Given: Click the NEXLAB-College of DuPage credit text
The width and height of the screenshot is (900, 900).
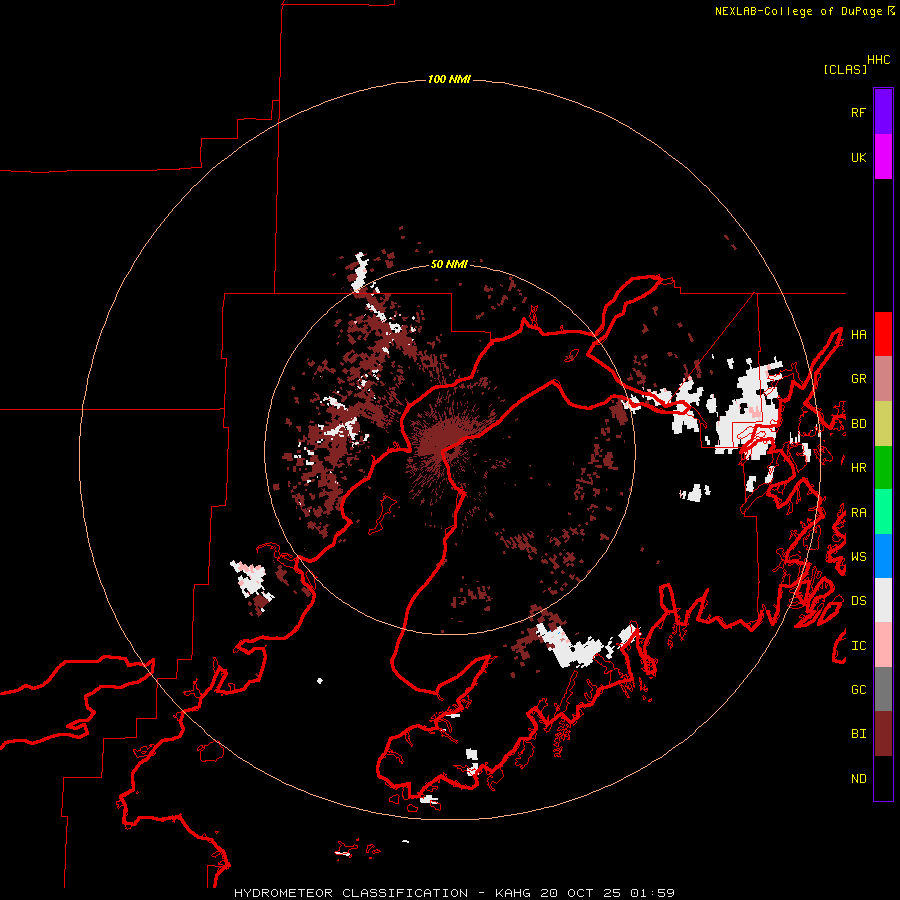Looking at the screenshot, I should tap(798, 11).
